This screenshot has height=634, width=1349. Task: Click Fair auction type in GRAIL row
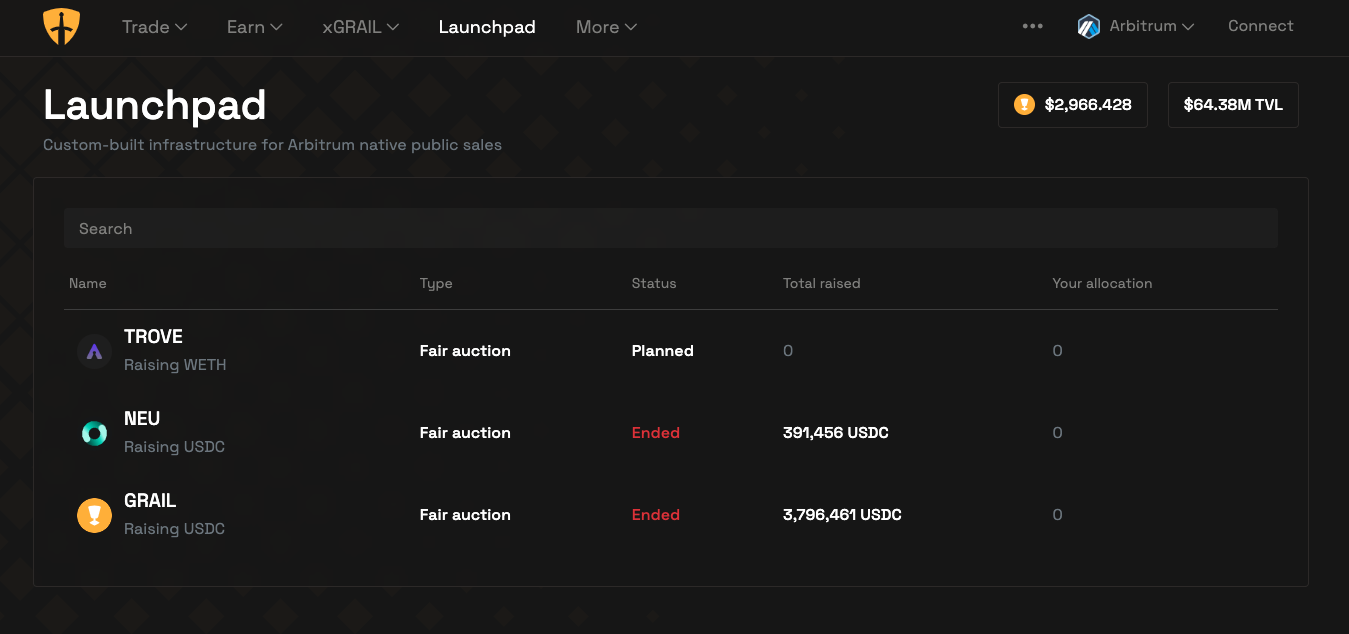click(x=465, y=515)
